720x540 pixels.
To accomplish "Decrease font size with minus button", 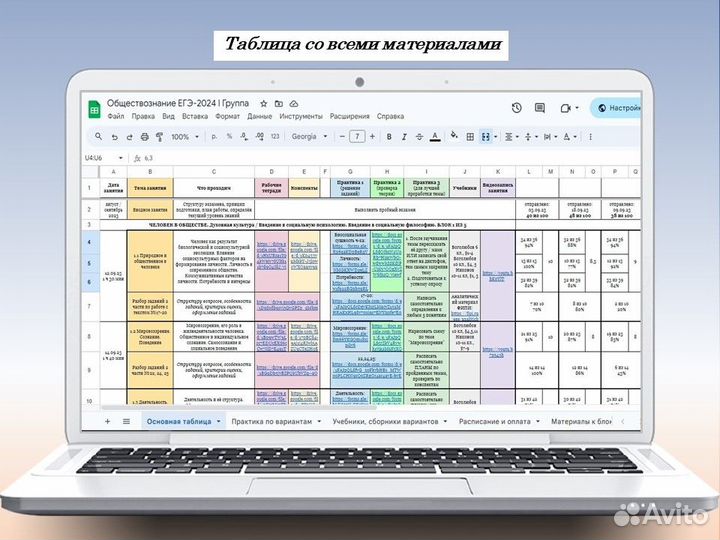I will tap(342, 136).
